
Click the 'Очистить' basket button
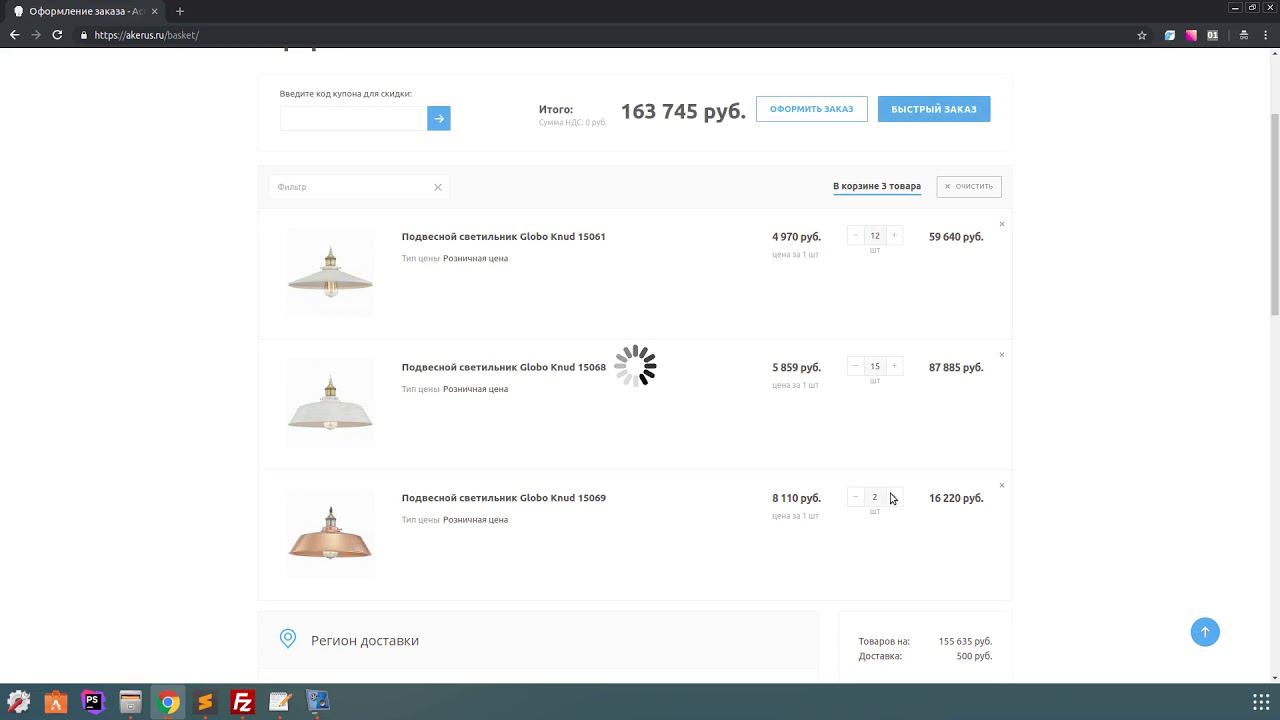[x=969, y=186]
